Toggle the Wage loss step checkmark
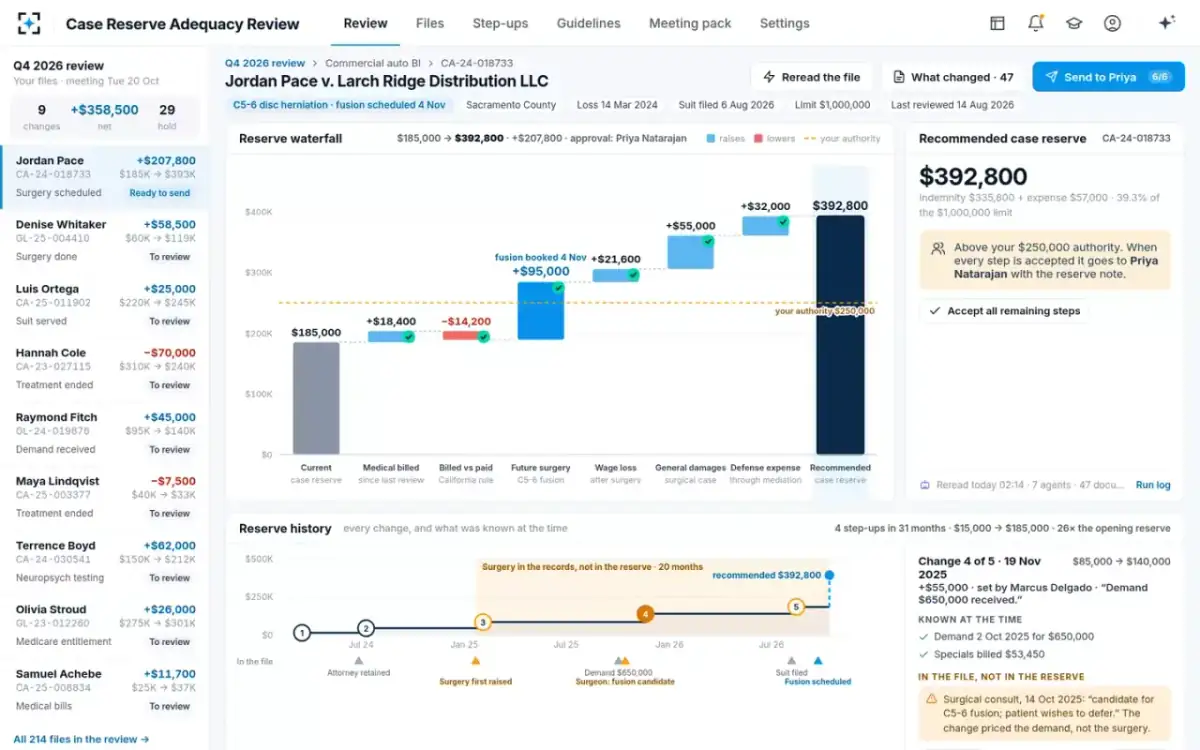 (633, 275)
